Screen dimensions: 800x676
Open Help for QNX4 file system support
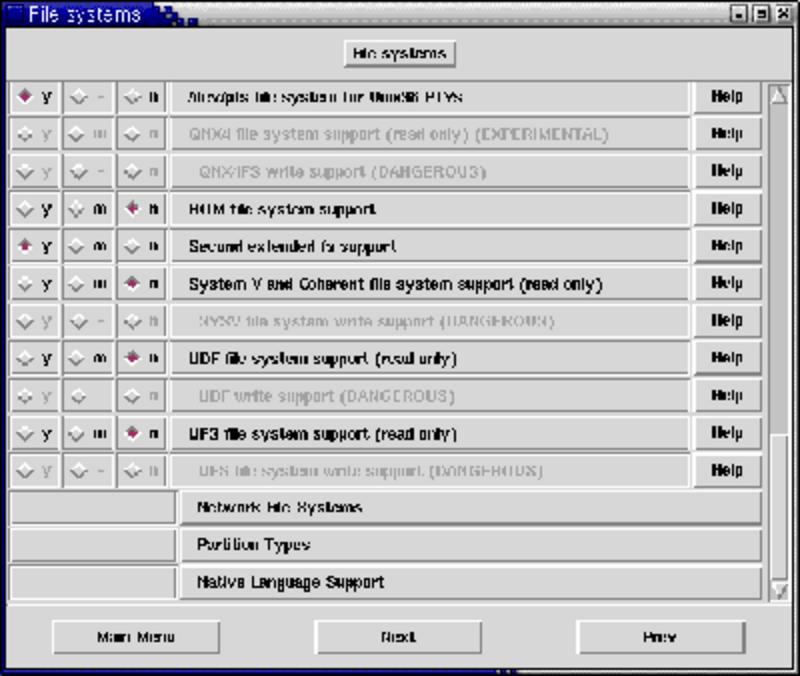[727, 134]
